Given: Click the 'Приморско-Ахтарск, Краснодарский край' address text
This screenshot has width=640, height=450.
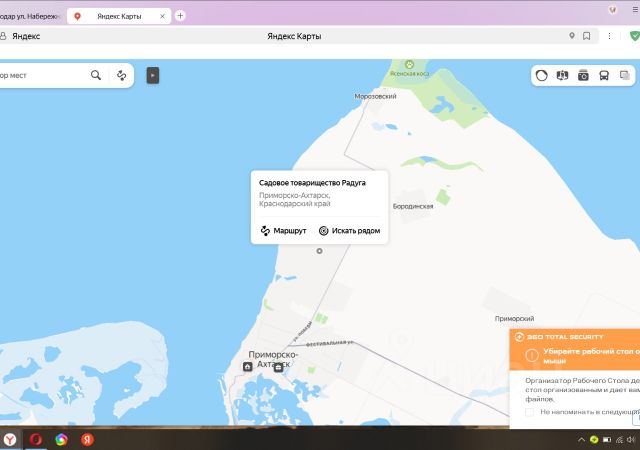Looking at the screenshot, I should (x=295, y=199).
